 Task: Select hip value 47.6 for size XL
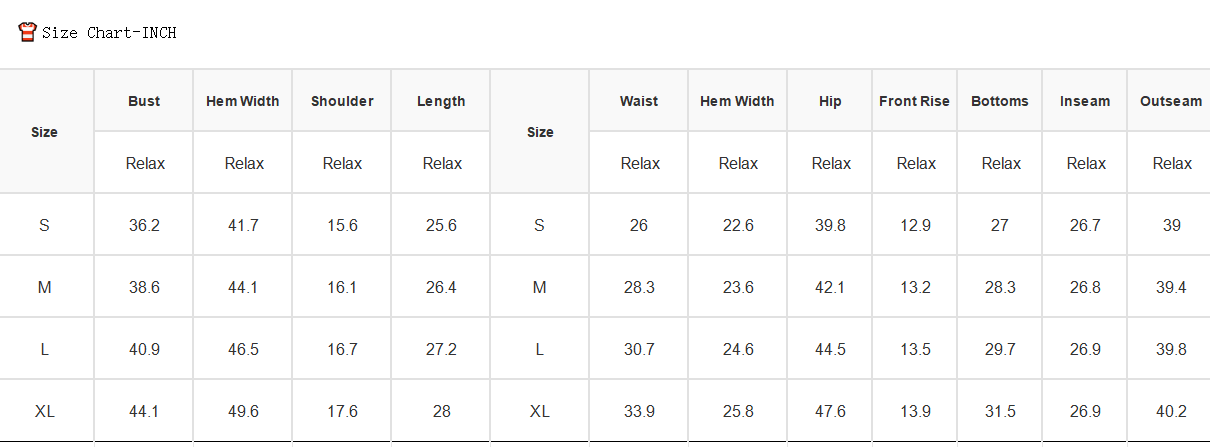[830, 411]
